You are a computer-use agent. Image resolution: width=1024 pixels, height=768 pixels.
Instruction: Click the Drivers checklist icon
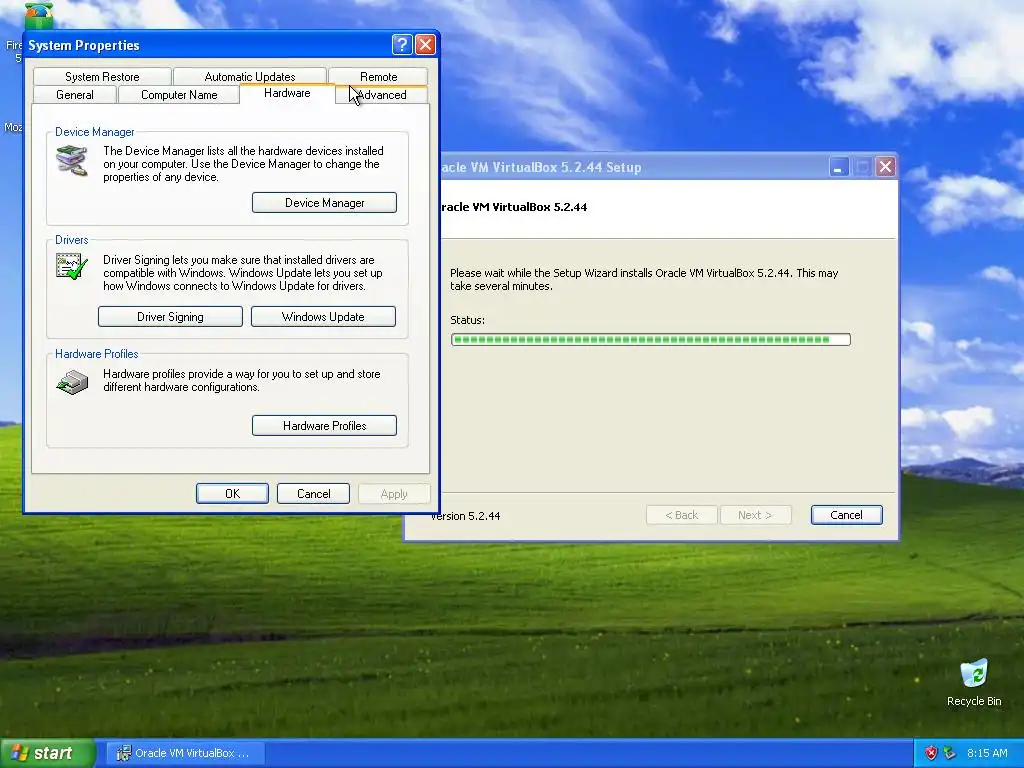coord(72,266)
